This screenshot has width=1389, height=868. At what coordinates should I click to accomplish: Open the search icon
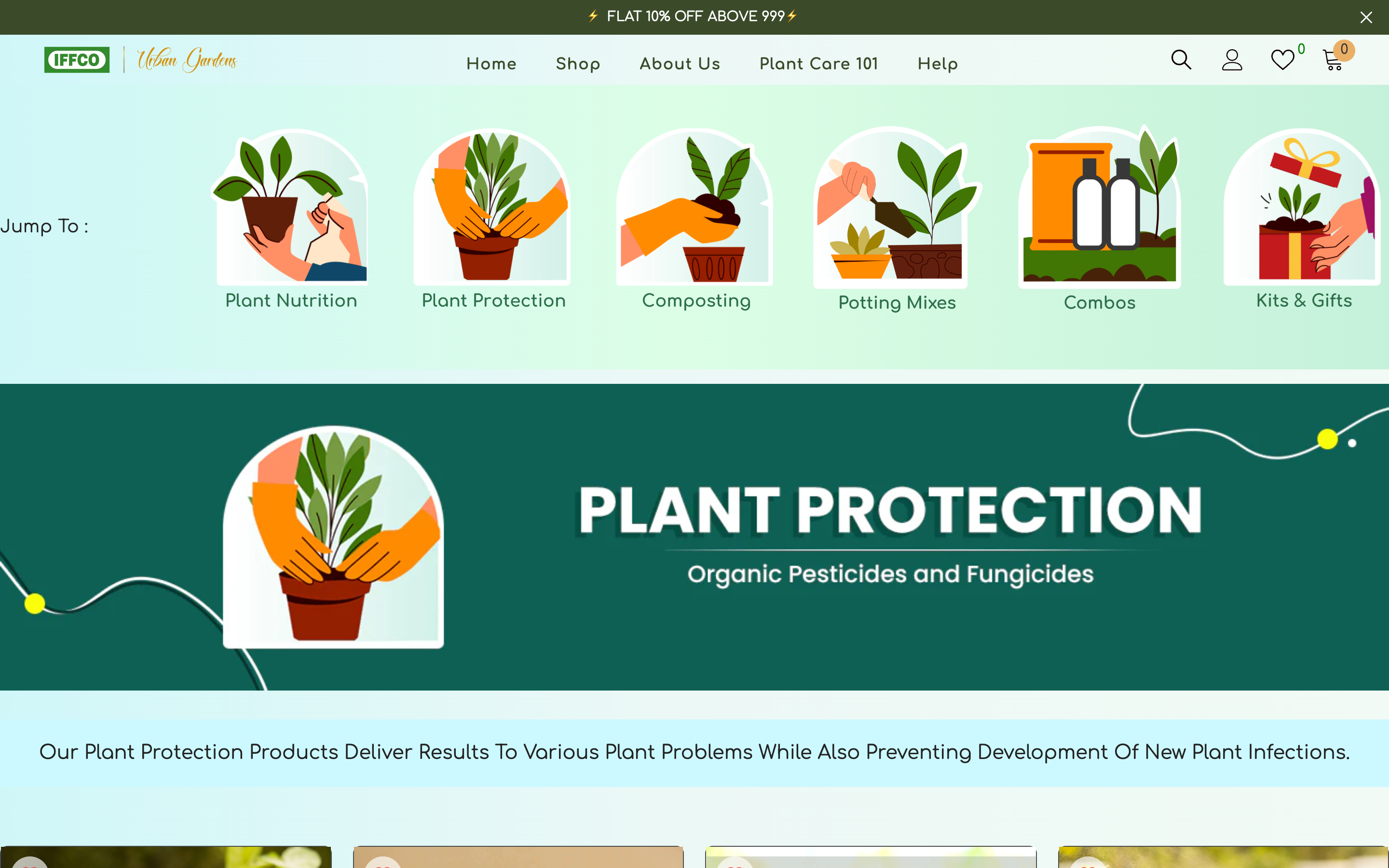1181,60
